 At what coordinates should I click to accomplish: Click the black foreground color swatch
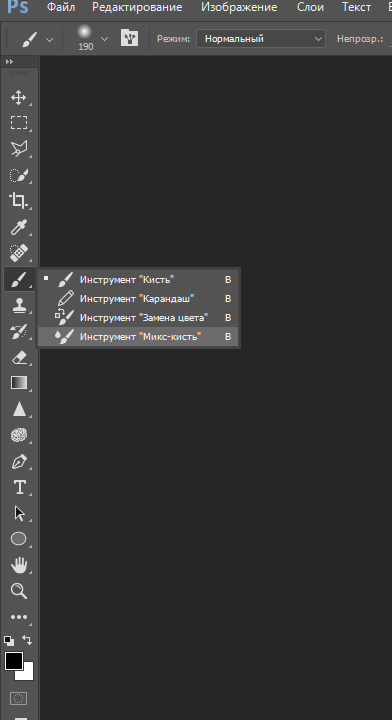(14, 661)
